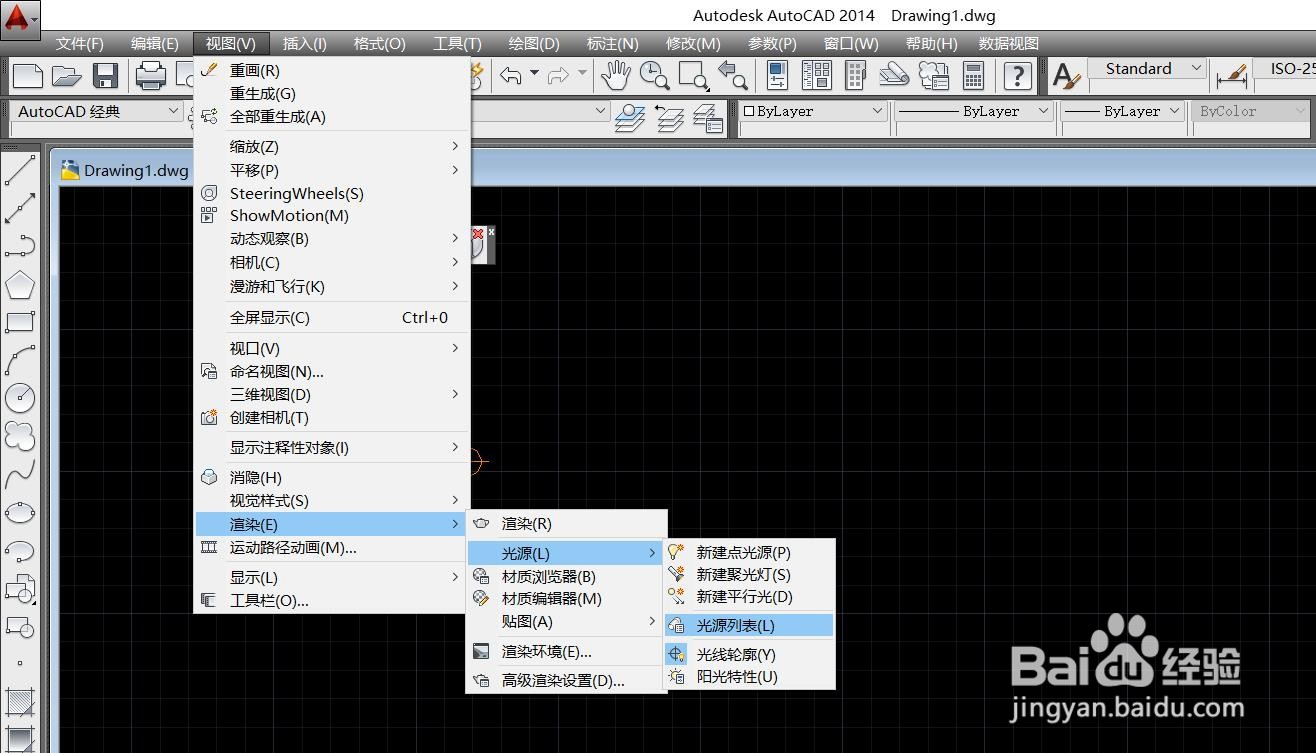This screenshot has width=1316, height=753.
Task: Click the Dimension Style icon
Action: [1233, 75]
